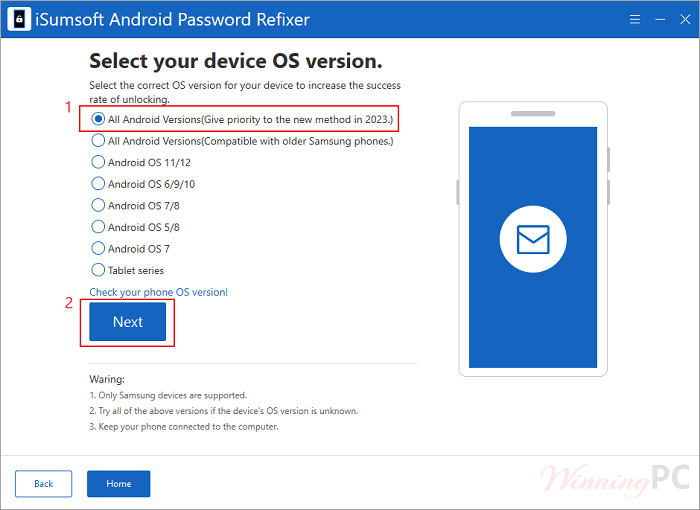Click the iSumsoft app lock logo icon

[x=19, y=19]
